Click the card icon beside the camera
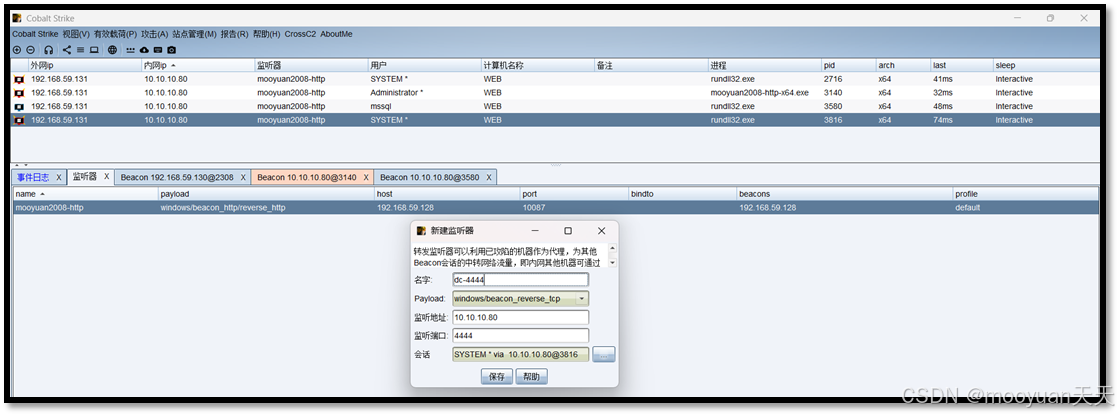The image size is (1119, 416). (158, 50)
